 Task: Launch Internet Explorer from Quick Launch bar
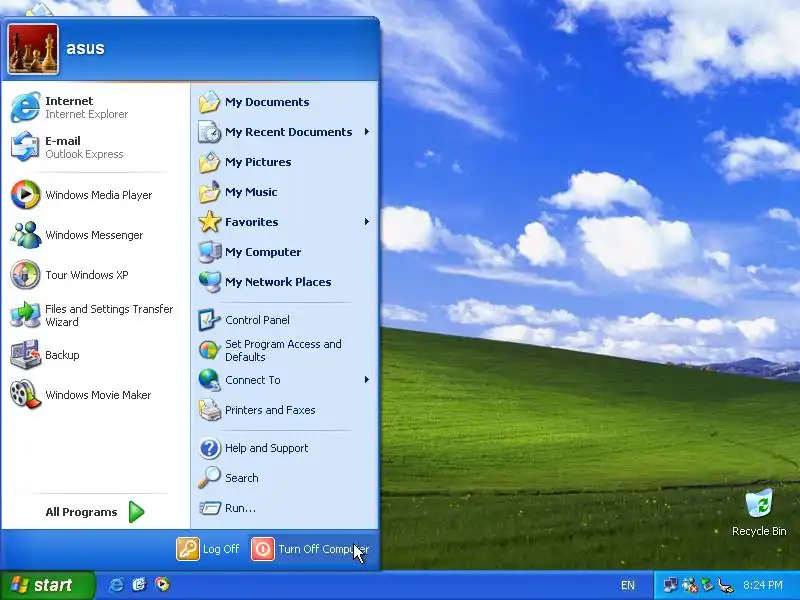pos(116,585)
